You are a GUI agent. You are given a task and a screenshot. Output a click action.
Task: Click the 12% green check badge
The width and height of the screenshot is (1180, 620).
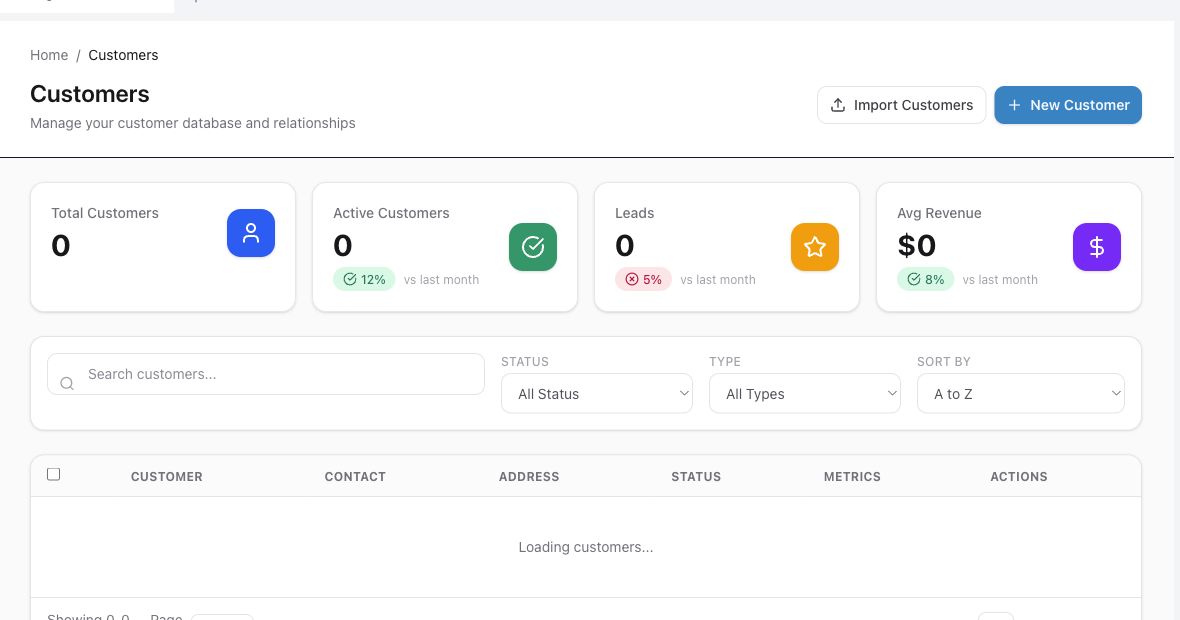coord(364,279)
